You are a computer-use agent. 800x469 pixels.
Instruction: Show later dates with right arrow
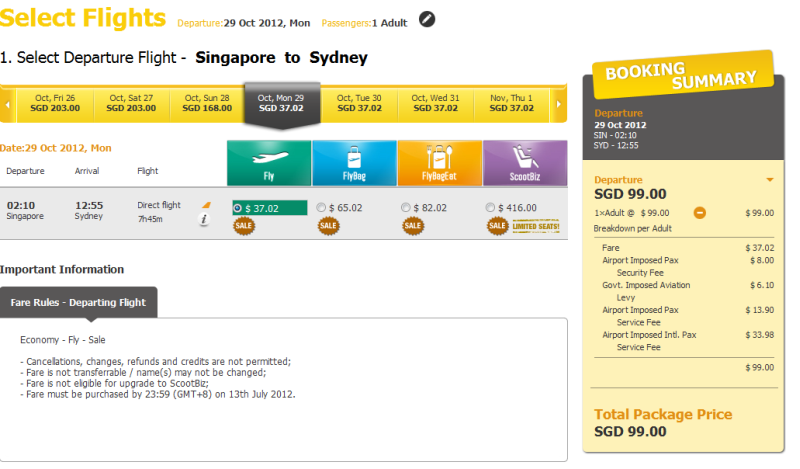coord(559,105)
